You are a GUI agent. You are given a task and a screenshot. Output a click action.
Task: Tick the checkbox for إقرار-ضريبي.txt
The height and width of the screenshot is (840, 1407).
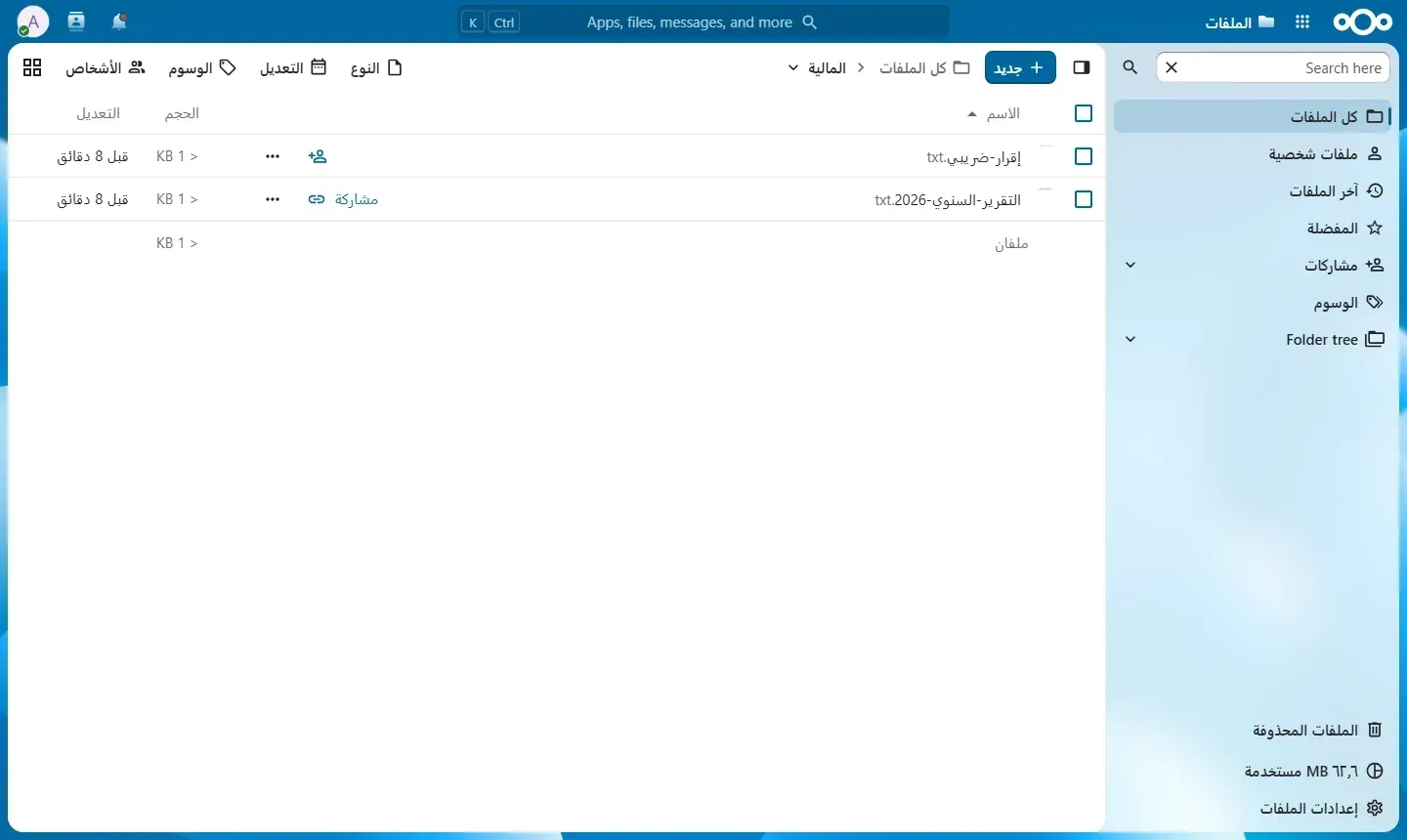click(x=1084, y=156)
